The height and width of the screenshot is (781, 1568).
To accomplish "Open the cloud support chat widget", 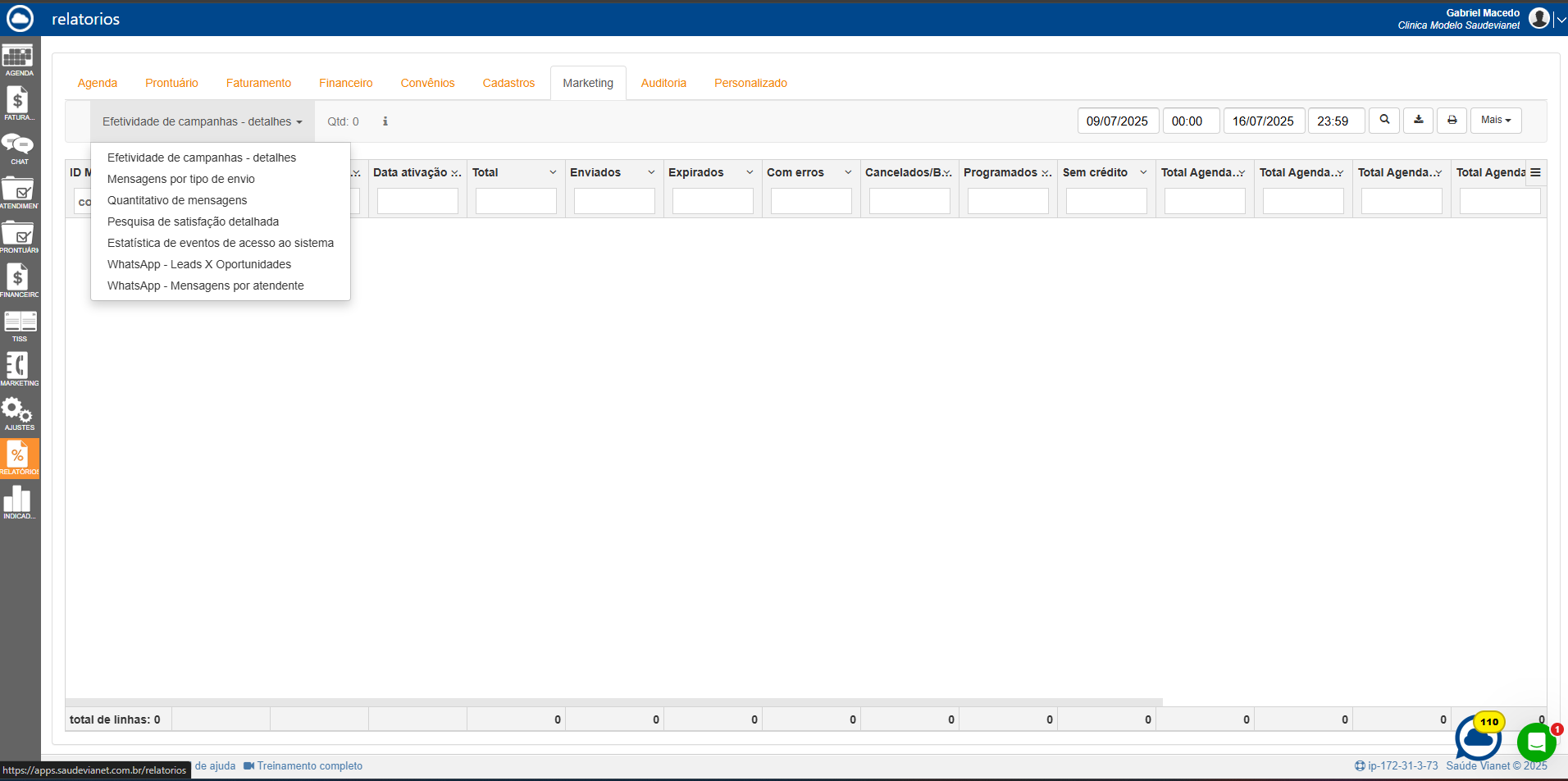I will pos(1479,738).
